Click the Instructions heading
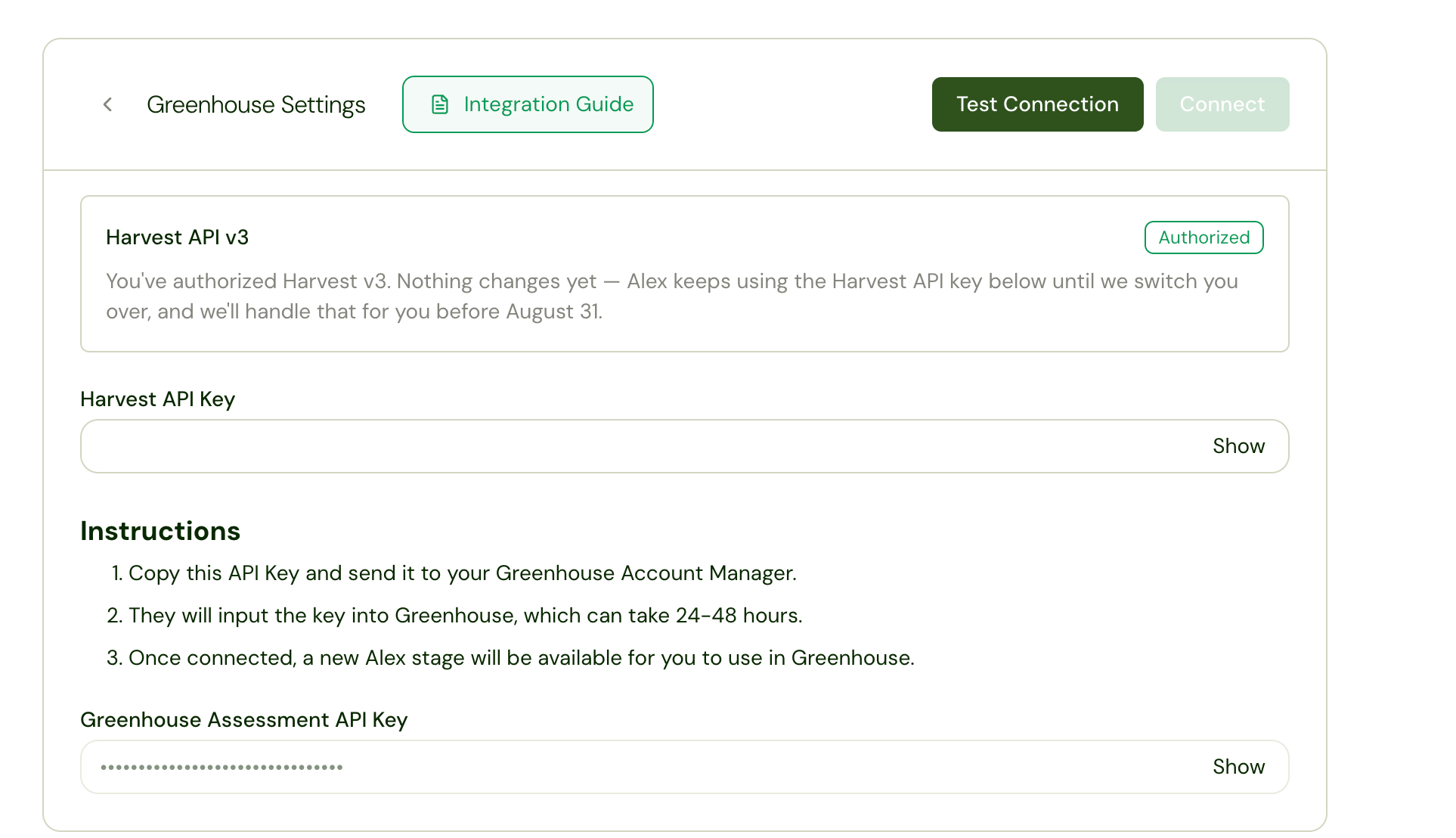1456x838 pixels. click(160, 531)
